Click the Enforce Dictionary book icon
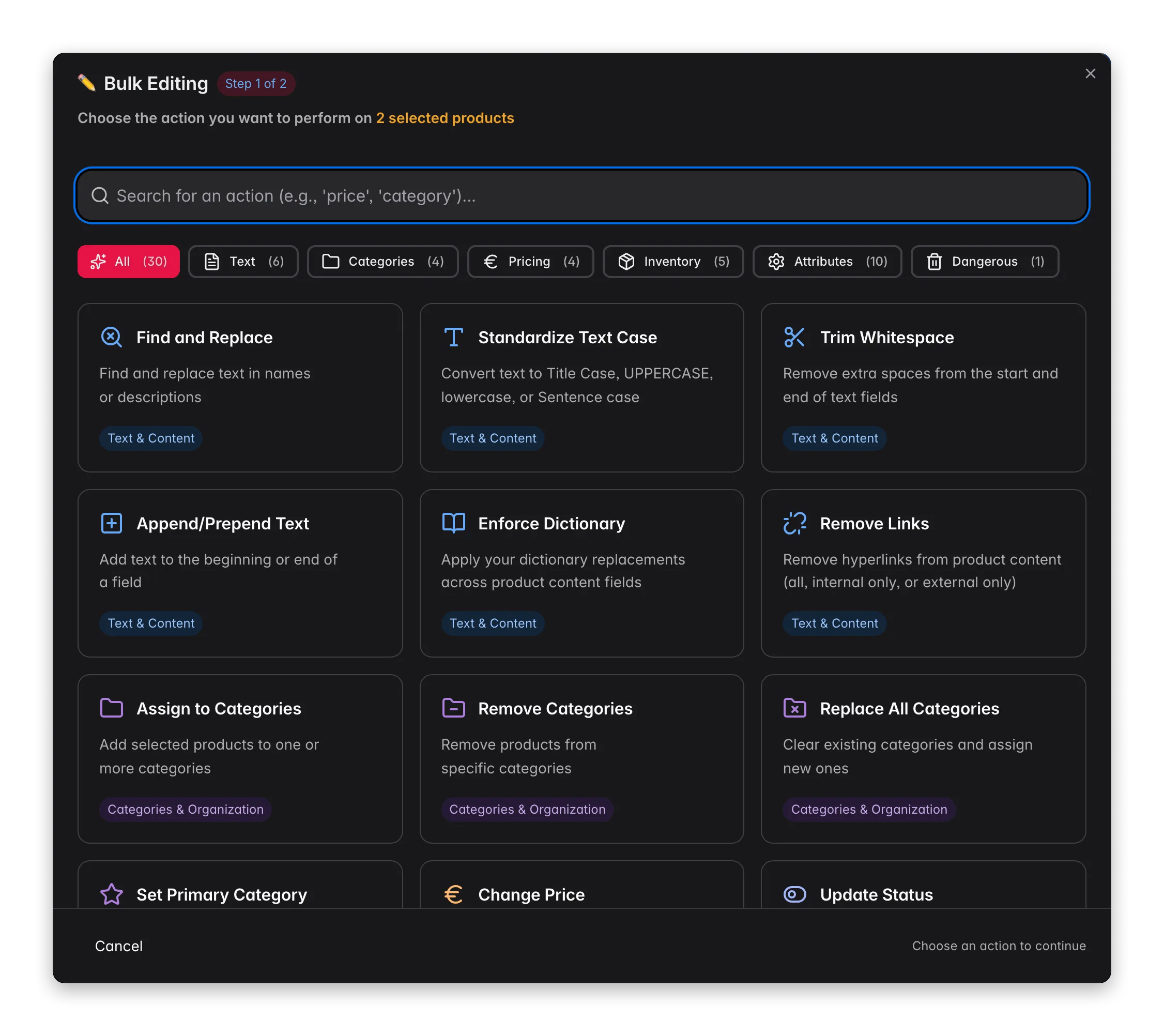Image resolution: width=1164 pixels, height=1036 pixels. point(453,523)
